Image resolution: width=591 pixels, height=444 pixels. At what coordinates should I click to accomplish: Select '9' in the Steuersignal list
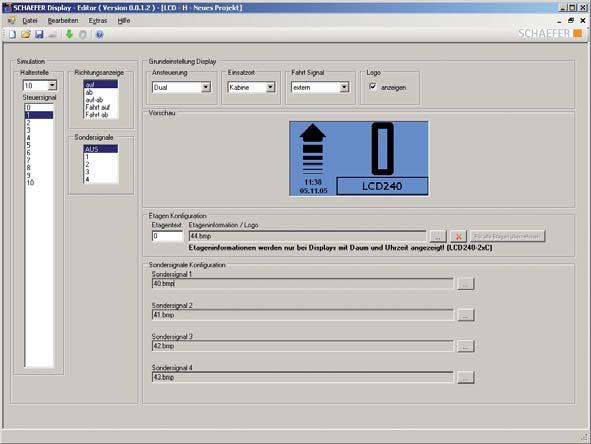(39, 175)
